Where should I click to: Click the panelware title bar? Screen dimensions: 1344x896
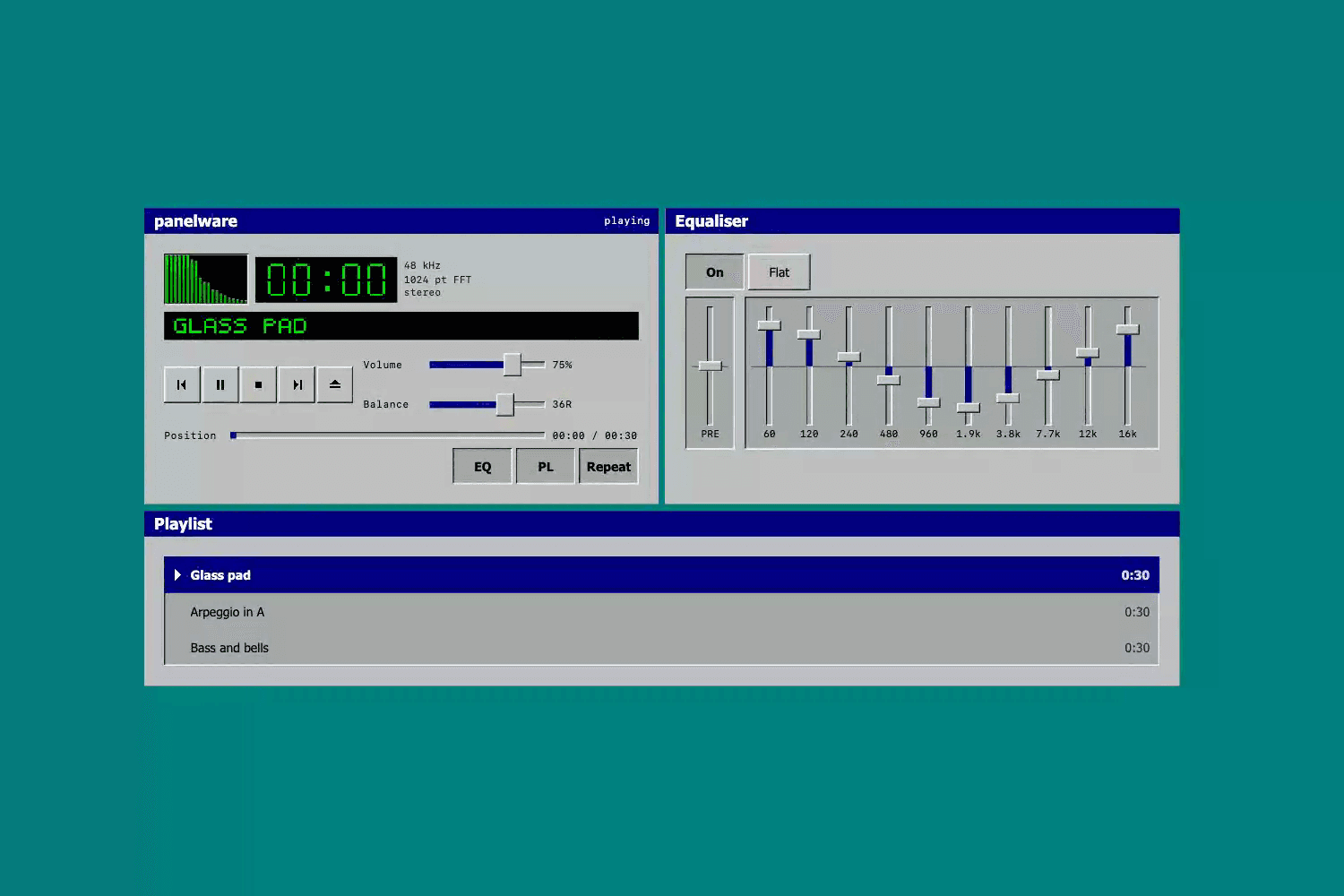coord(401,221)
